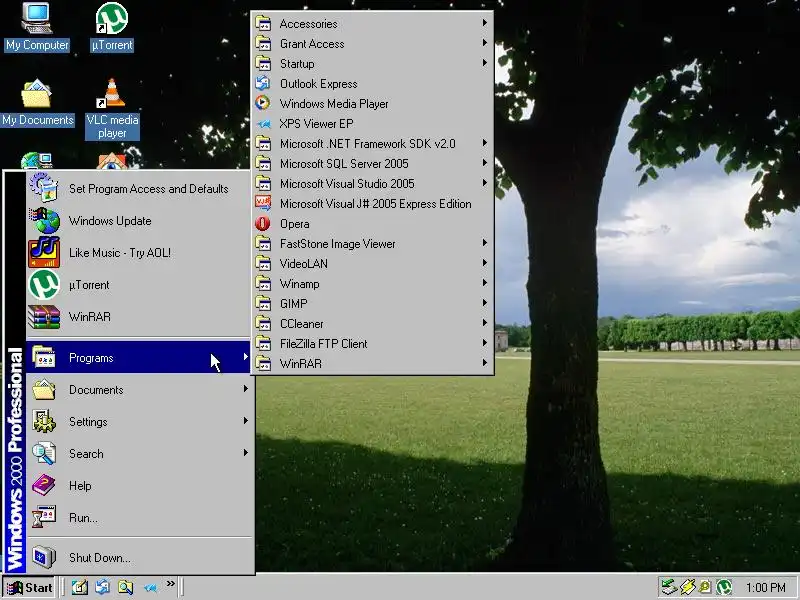Click Show Desktop in Quick Launch
The height and width of the screenshot is (600, 800).
[79, 587]
